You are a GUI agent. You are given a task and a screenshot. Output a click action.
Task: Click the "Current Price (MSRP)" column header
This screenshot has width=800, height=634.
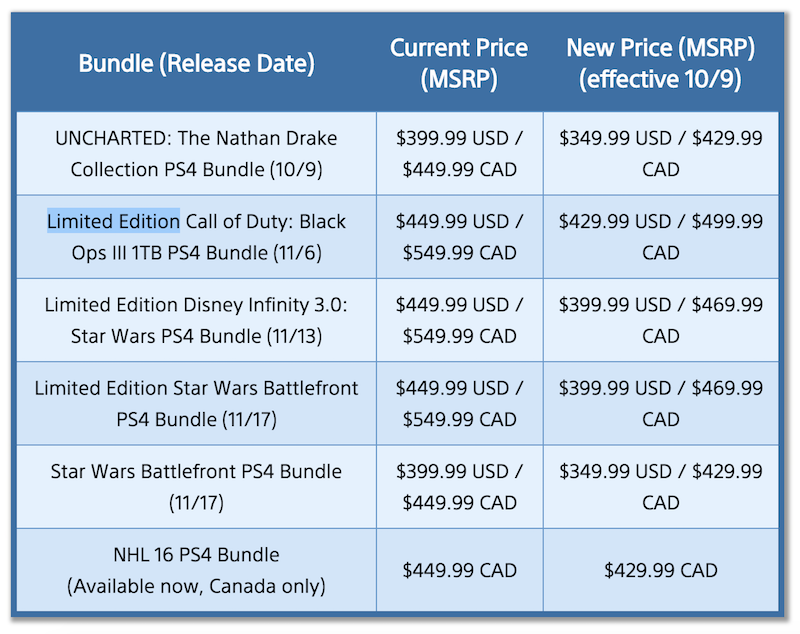point(459,64)
